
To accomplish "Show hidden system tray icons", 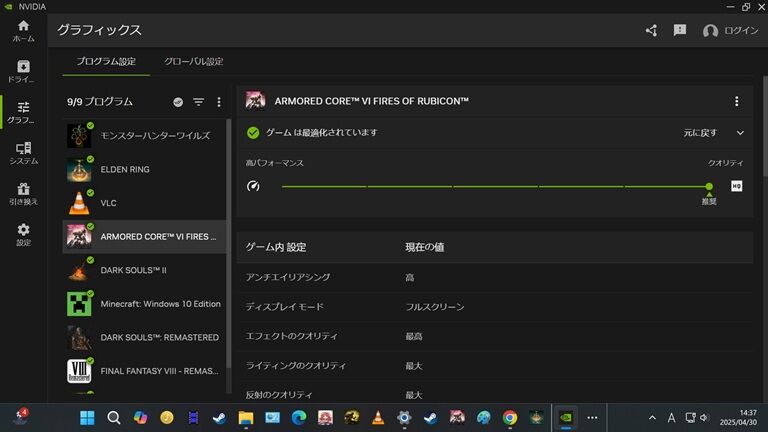I will [652, 418].
